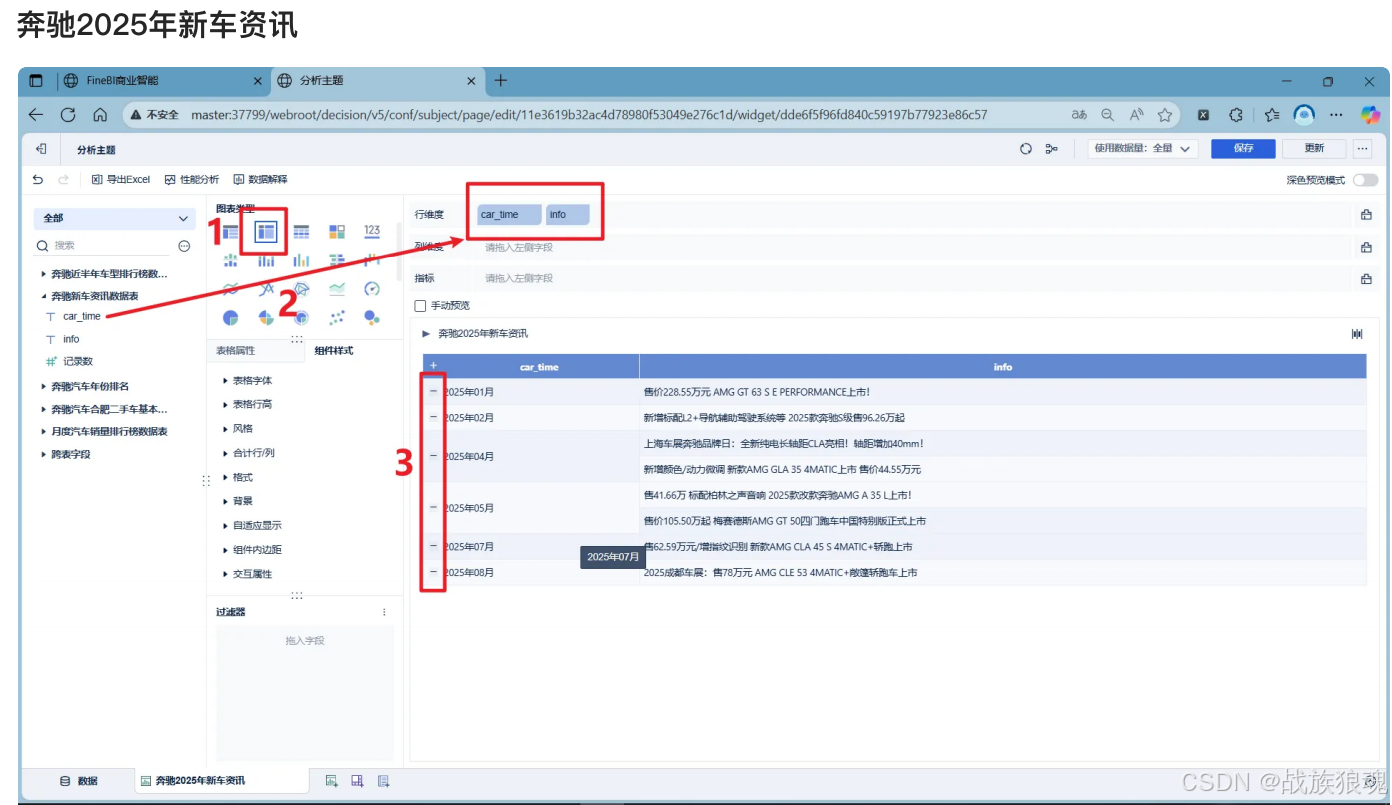Select the horizontal stacked bar chart
The image size is (1392, 805).
tap(337, 260)
